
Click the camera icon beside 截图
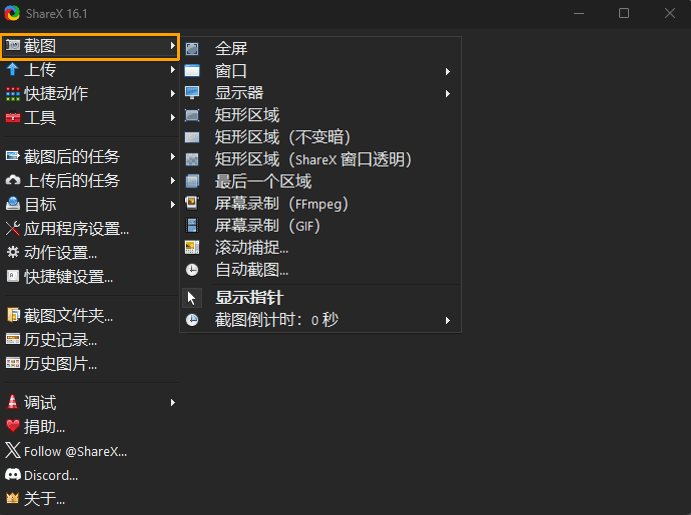pyautogui.click(x=13, y=45)
